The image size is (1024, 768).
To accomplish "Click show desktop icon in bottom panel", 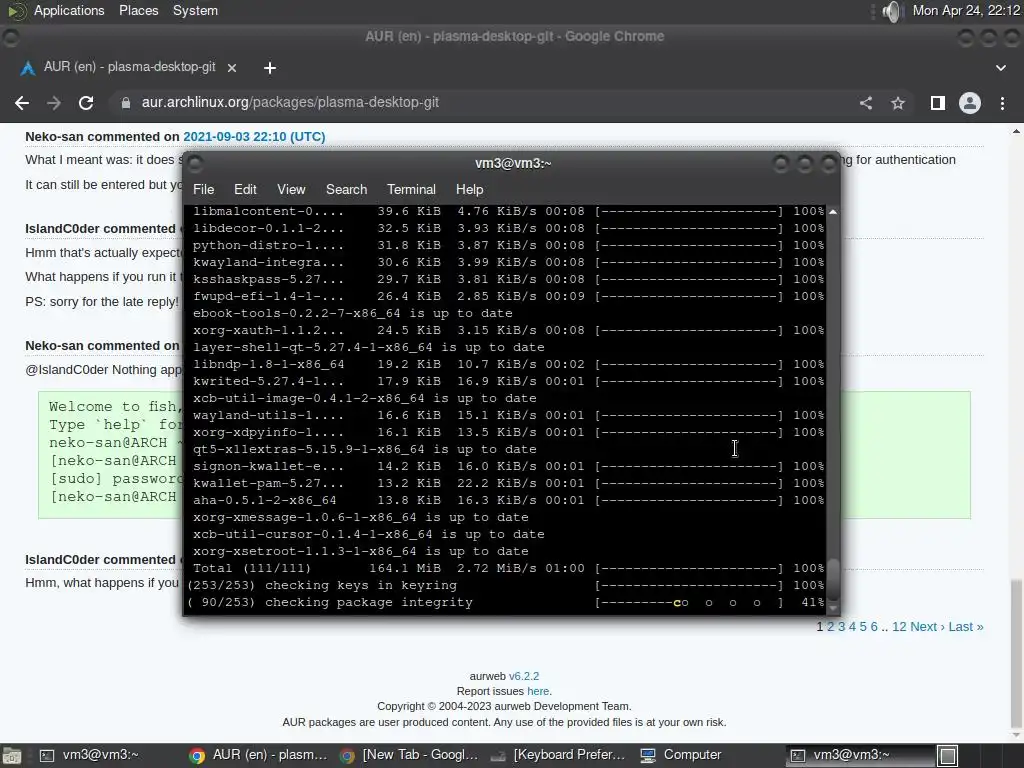I will coord(10,756).
